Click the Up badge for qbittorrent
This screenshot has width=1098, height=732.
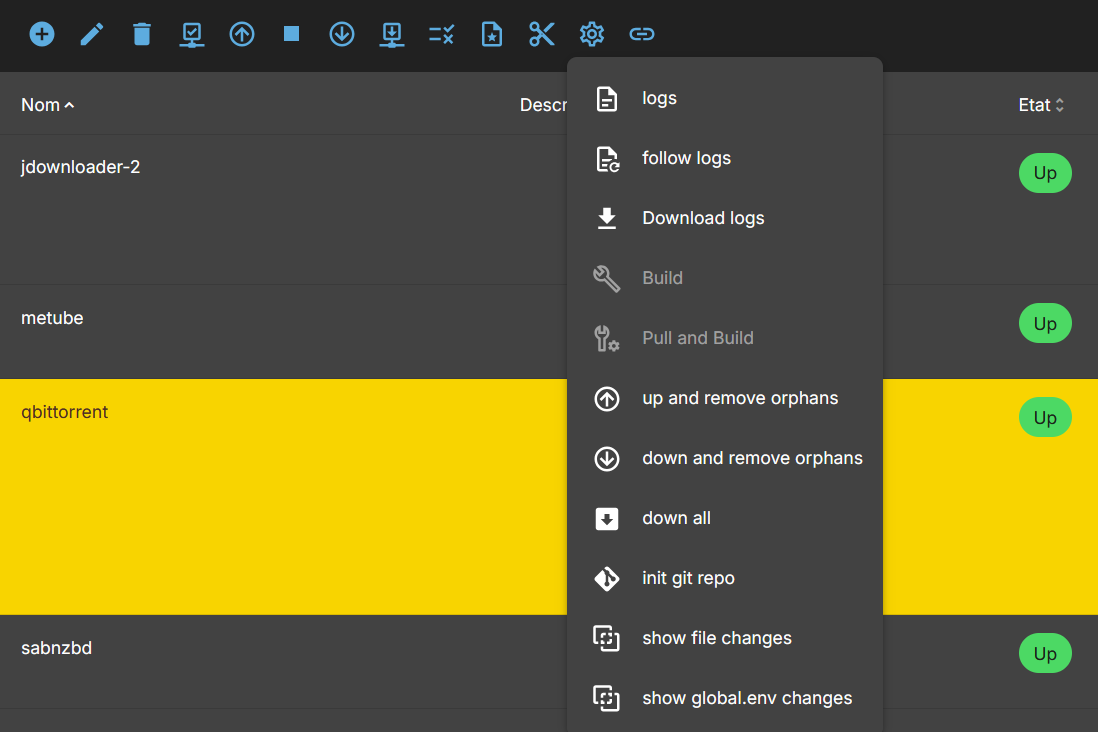click(1045, 417)
